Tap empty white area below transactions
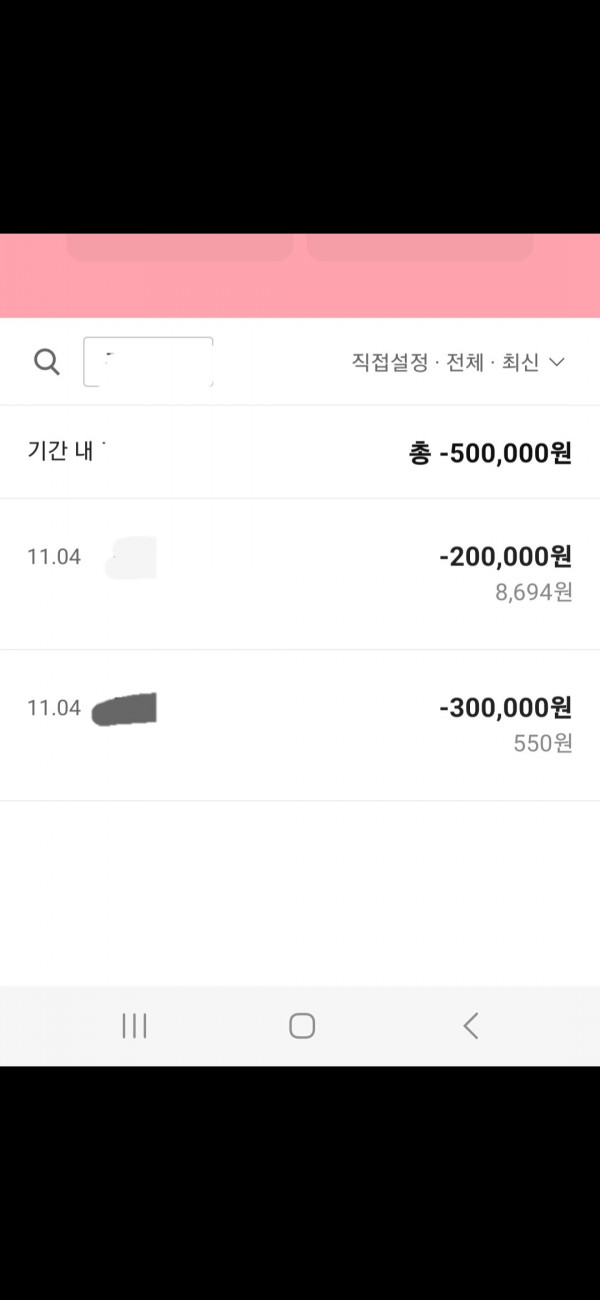Screen dimensions: 600x1300 coord(300,893)
